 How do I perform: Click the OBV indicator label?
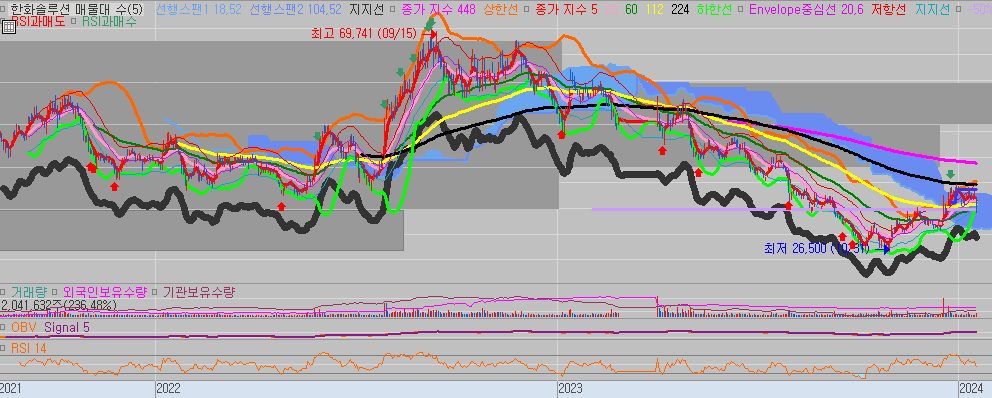(x=24, y=327)
